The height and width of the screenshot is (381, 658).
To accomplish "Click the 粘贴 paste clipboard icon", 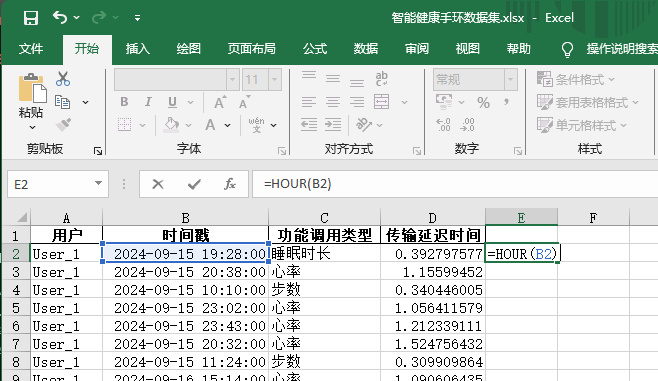I will pos(32,88).
